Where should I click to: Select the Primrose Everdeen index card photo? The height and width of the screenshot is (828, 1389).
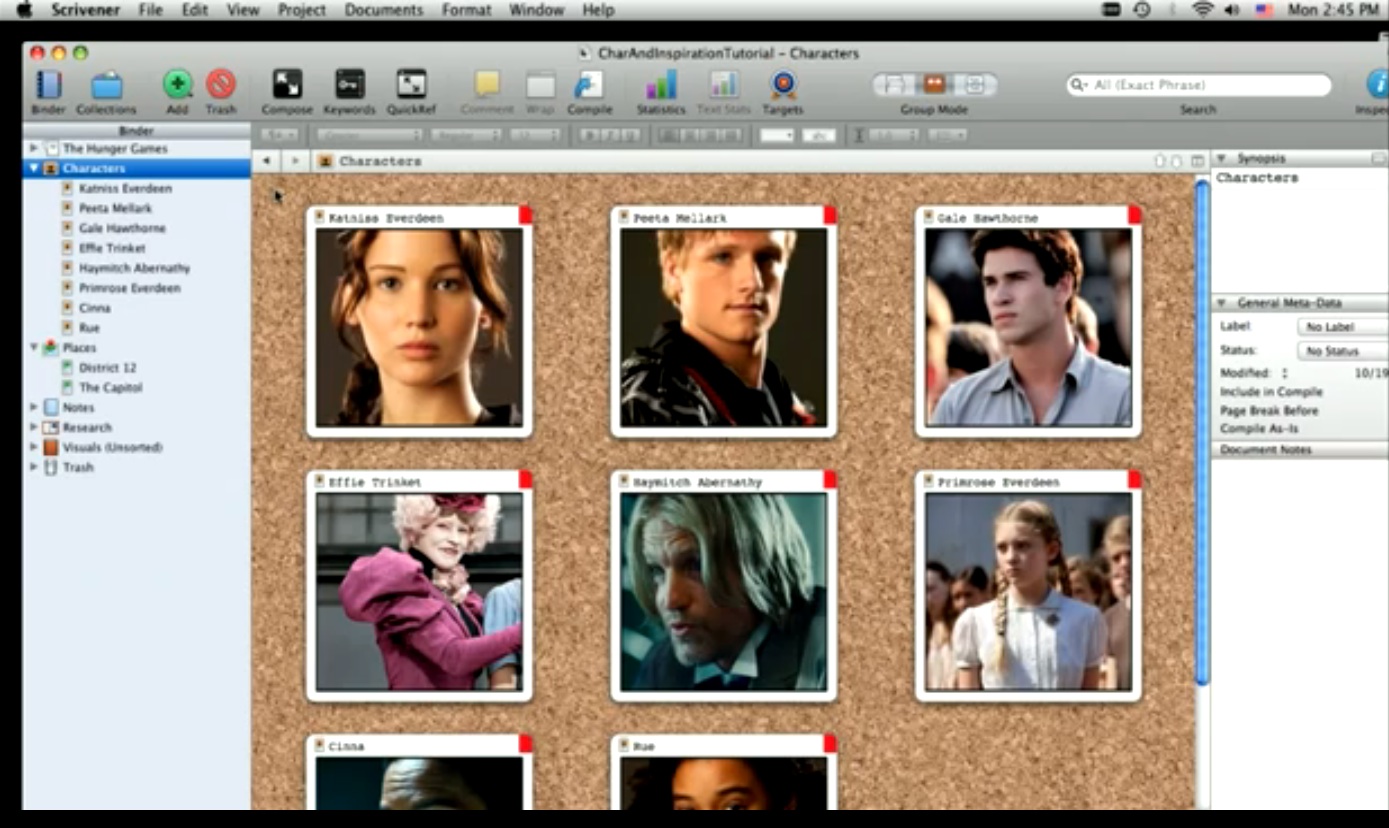[1028, 591]
